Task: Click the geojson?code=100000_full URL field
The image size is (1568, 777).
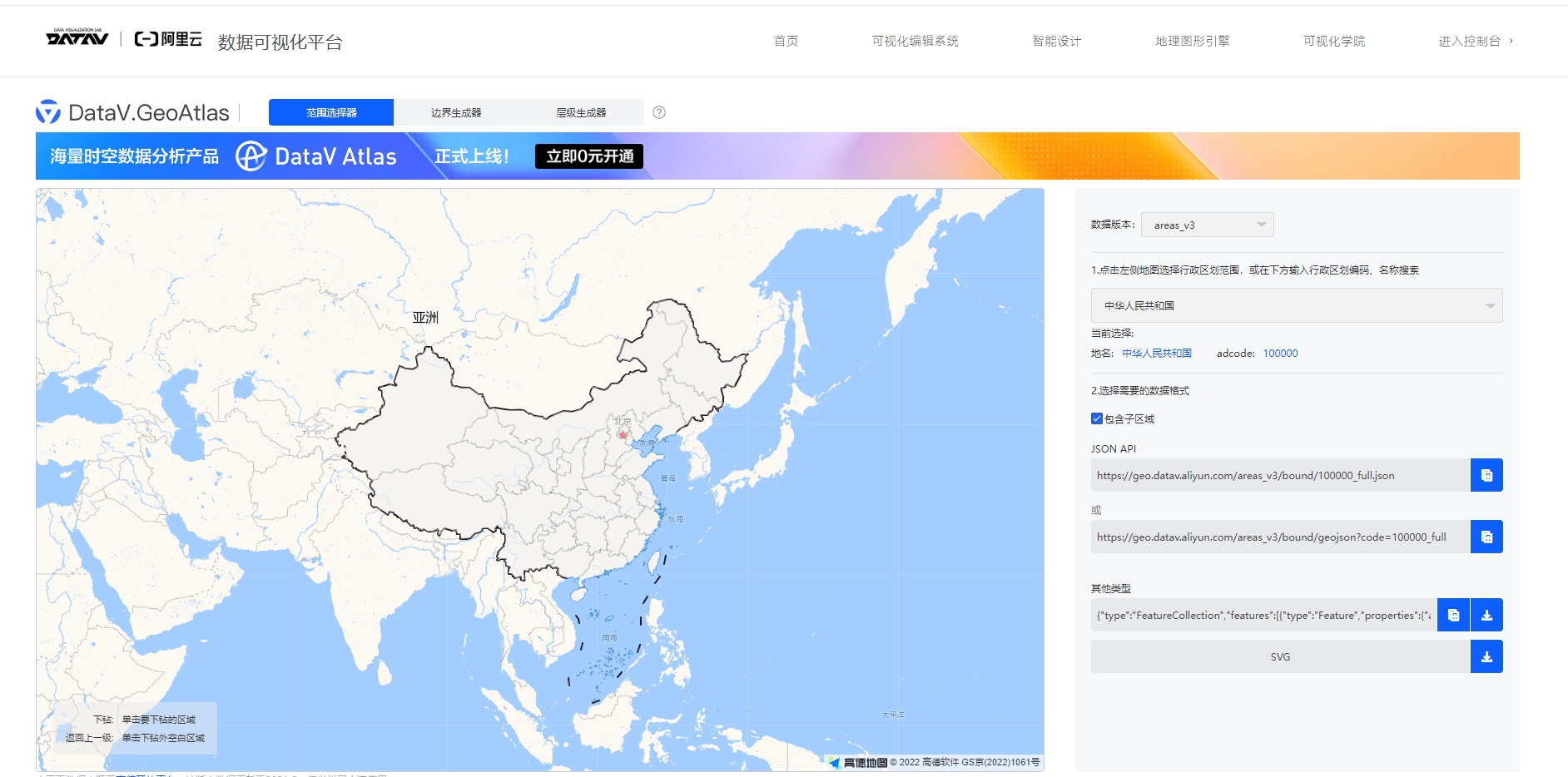Action: [x=1280, y=537]
